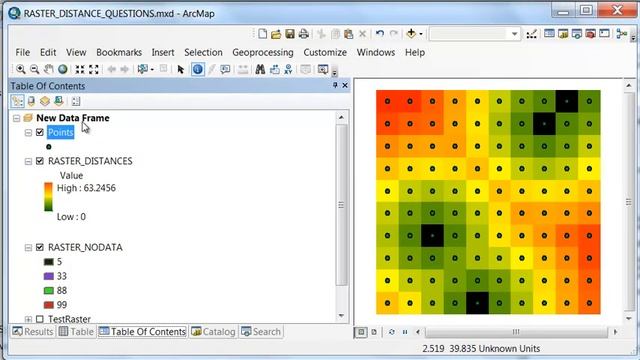Screen dimensions: 640x360
Task: Switch to Layout View button
Action: [x=374, y=332]
